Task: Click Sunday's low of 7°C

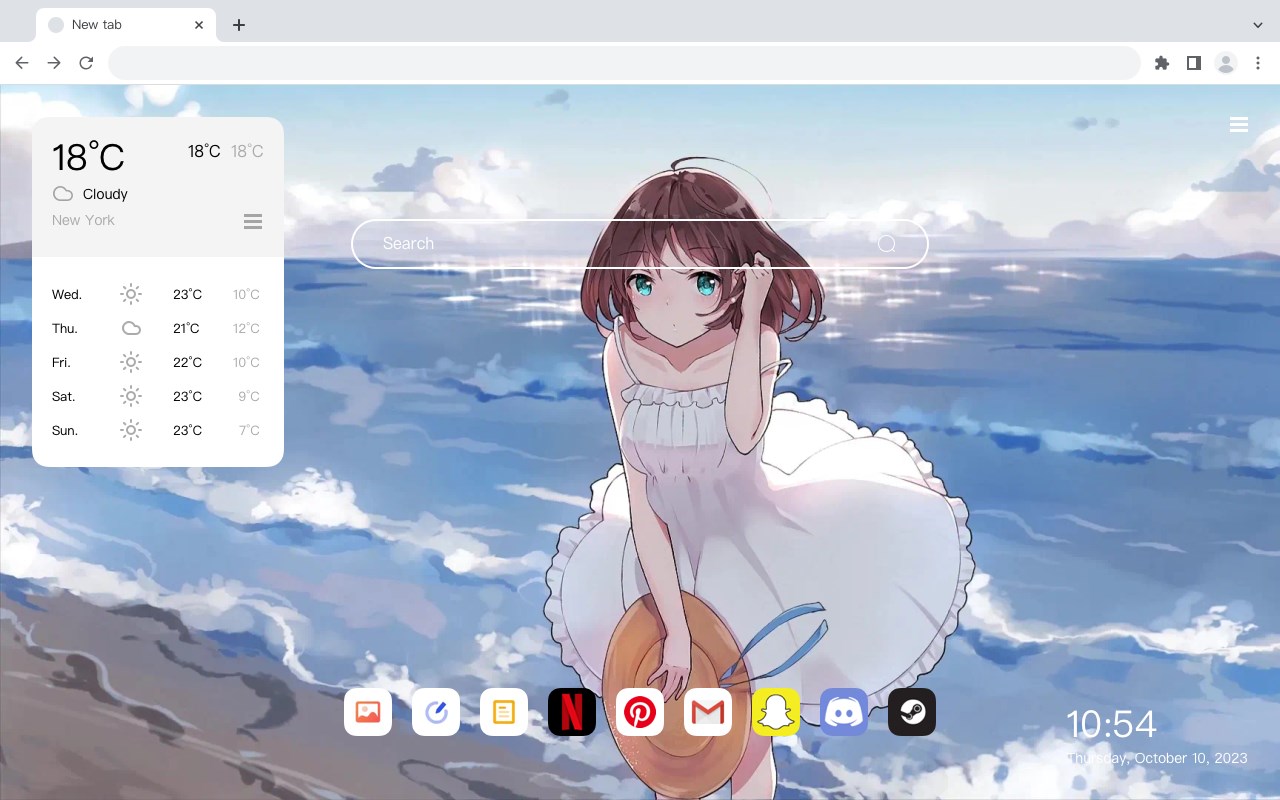Action: click(249, 430)
